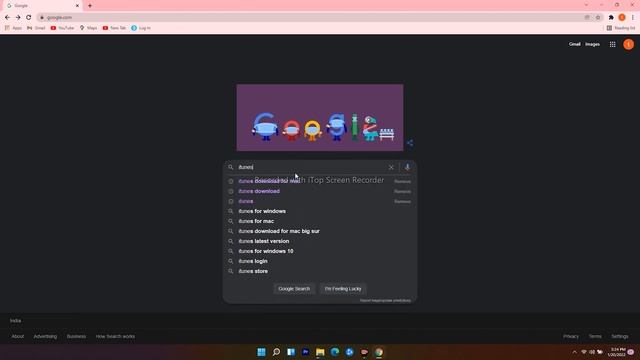Open the taskbar clock and date
The width and height of the screenshot is (640, 360).
pyautogui.click(x=616, y=352)
